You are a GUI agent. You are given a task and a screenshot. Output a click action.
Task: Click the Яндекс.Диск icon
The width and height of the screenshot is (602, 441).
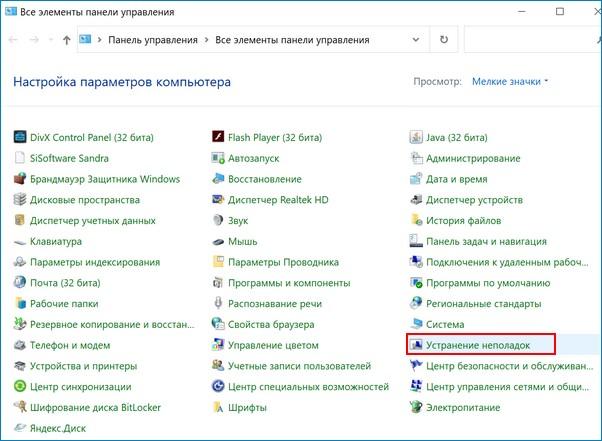tap(20, 428)
